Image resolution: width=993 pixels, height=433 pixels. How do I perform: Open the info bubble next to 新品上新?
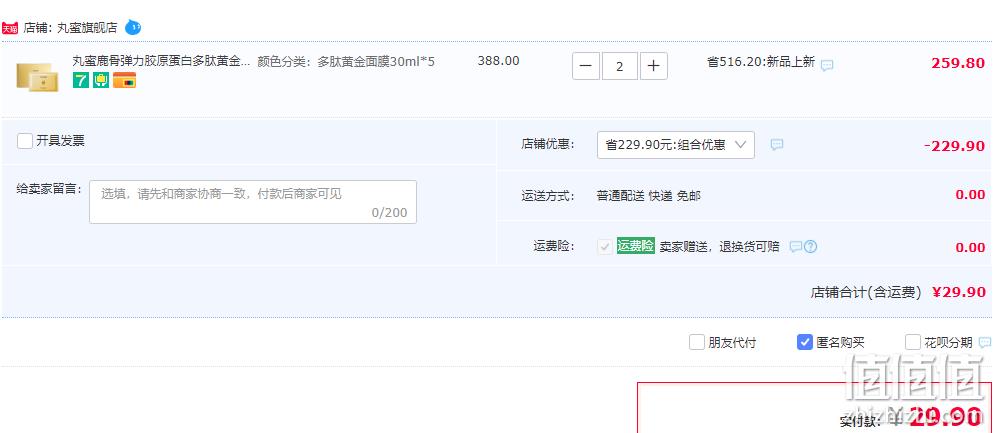(x=827, y=65)
